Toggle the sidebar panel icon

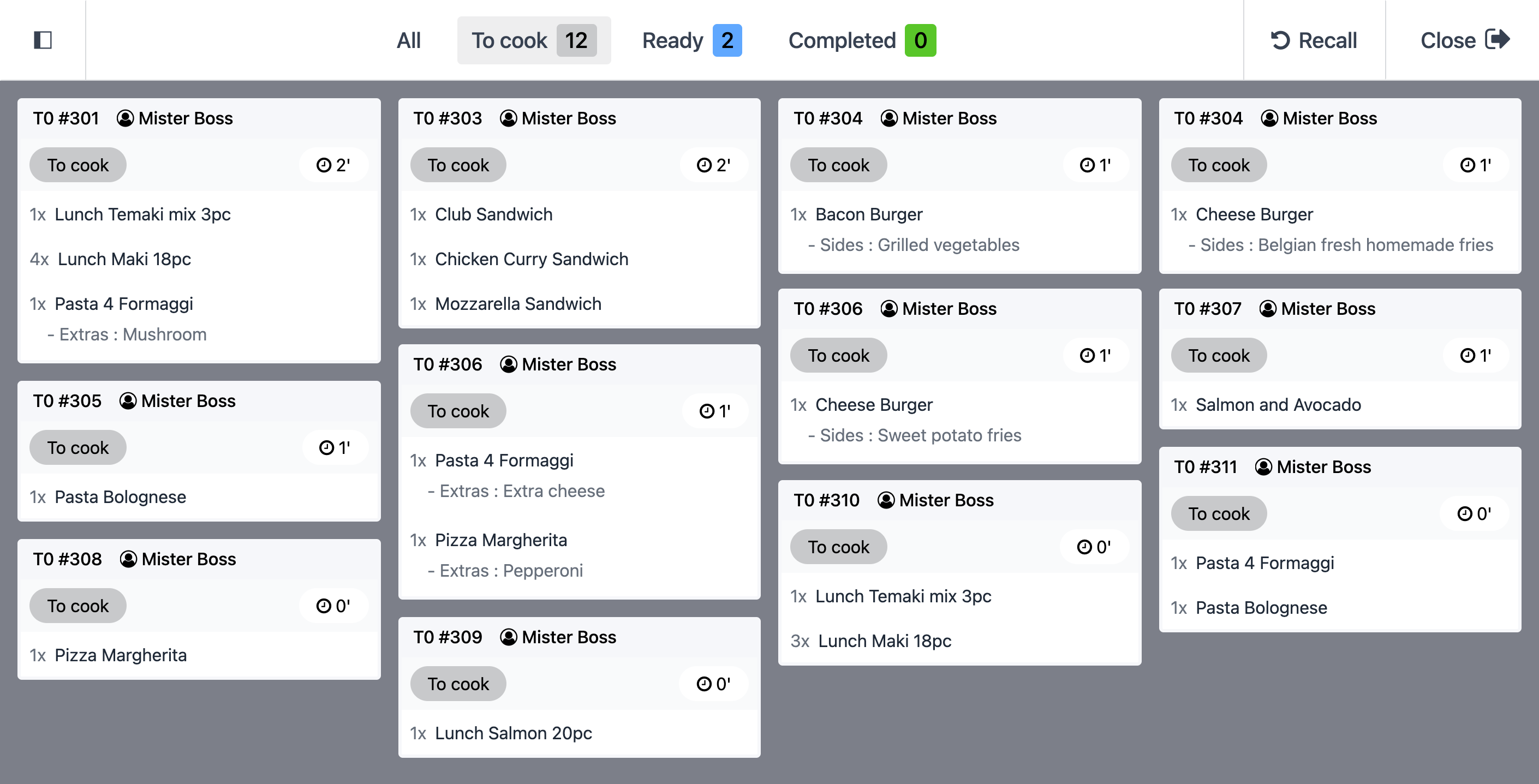(43, 40)
